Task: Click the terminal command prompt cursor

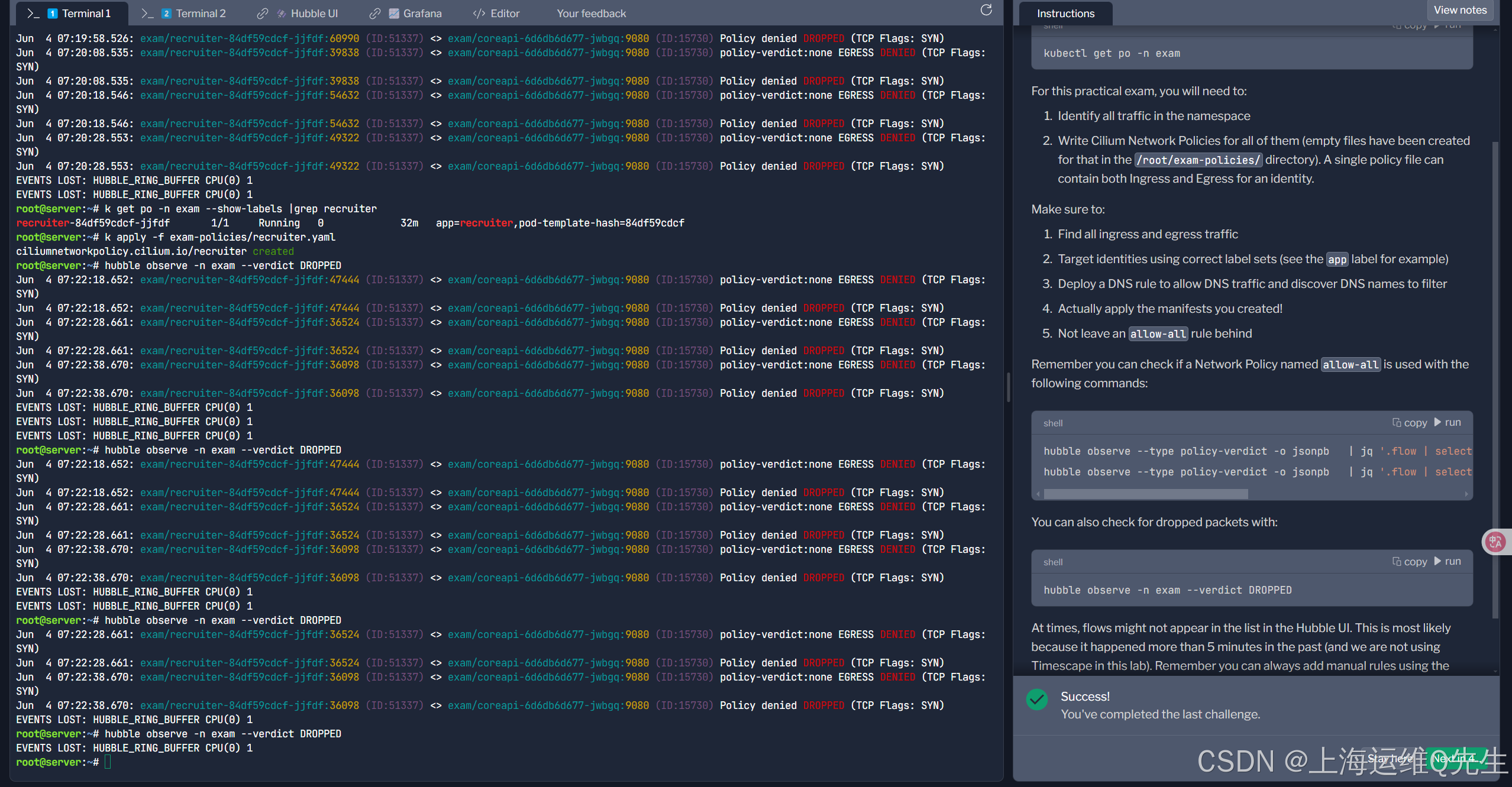Action: click(108, 762)
